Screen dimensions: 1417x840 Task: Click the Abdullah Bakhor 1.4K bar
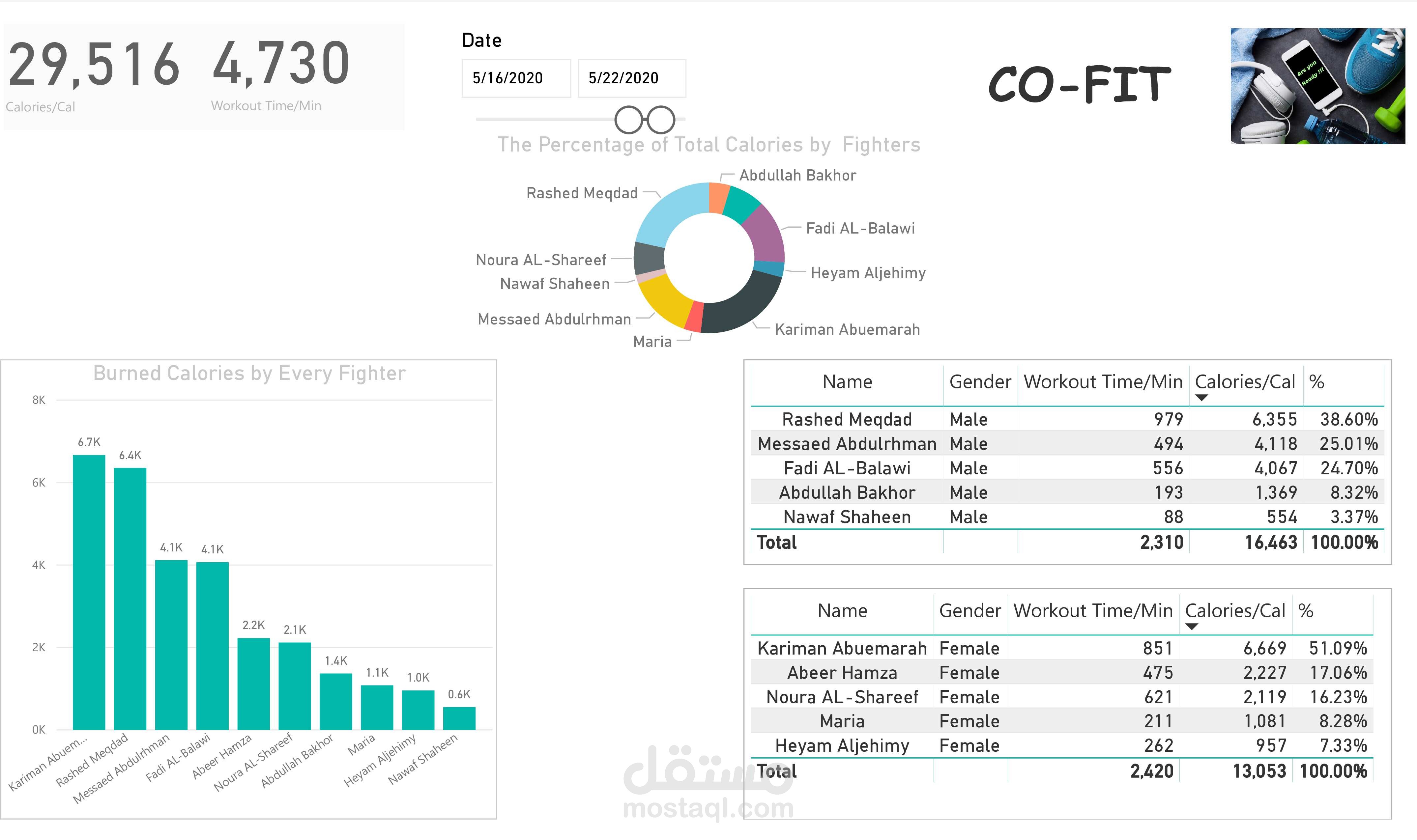[x=336, y=701]
